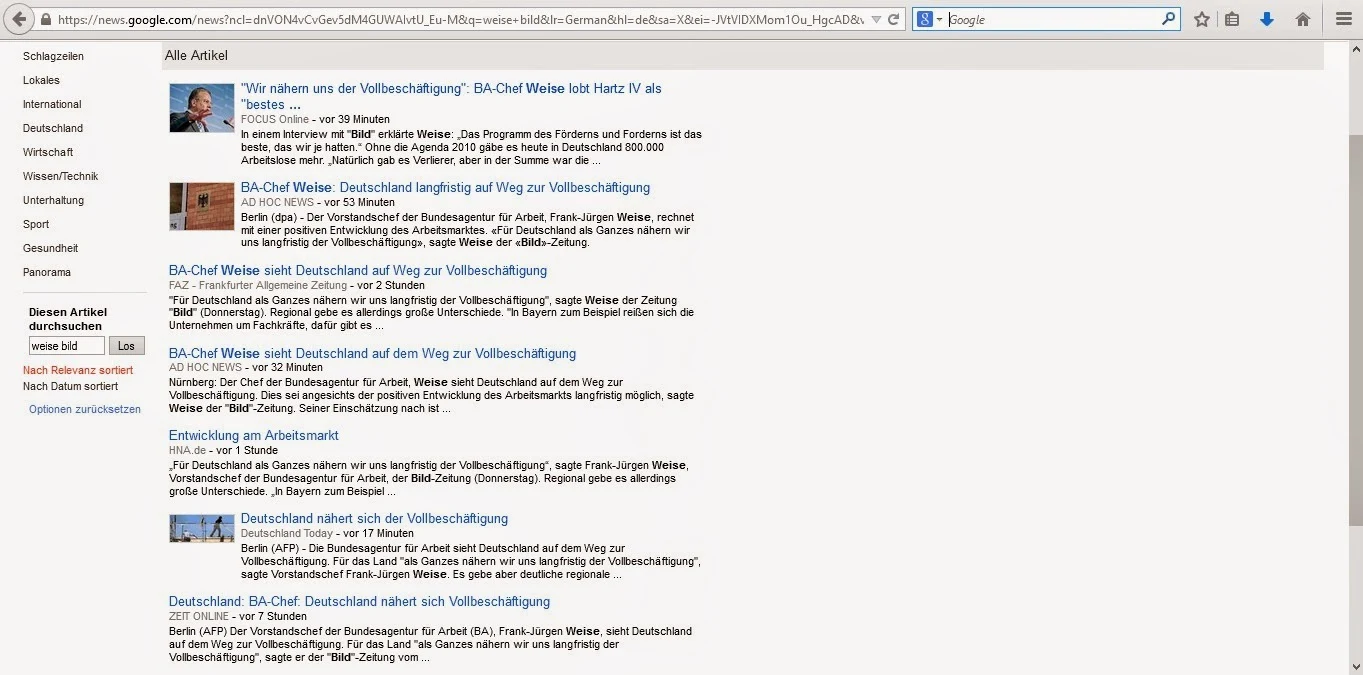
Task: Select the Schlagzeilen section
Action: (53, 56)
